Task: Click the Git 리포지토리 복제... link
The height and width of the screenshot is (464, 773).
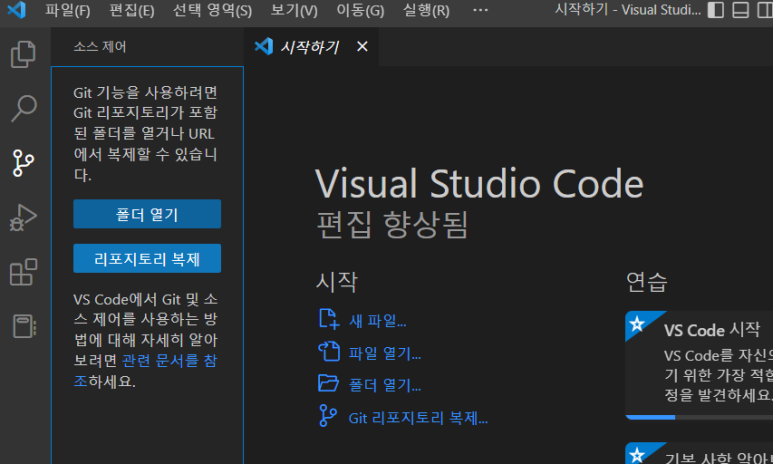Action: (418, 418)
